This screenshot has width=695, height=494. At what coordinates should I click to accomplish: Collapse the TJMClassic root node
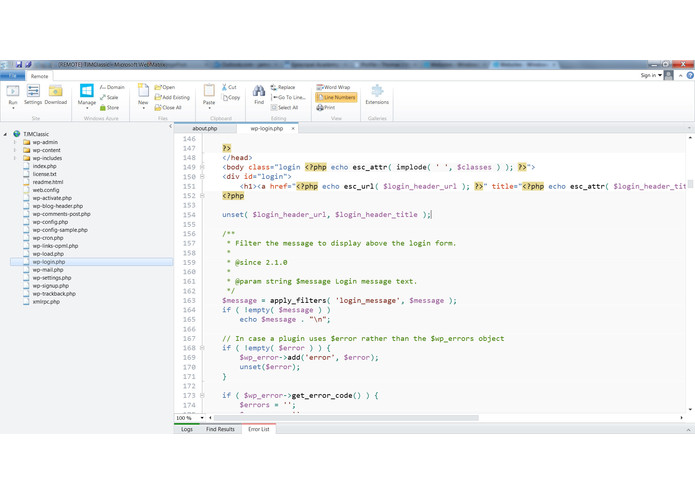tap(5, 134)
